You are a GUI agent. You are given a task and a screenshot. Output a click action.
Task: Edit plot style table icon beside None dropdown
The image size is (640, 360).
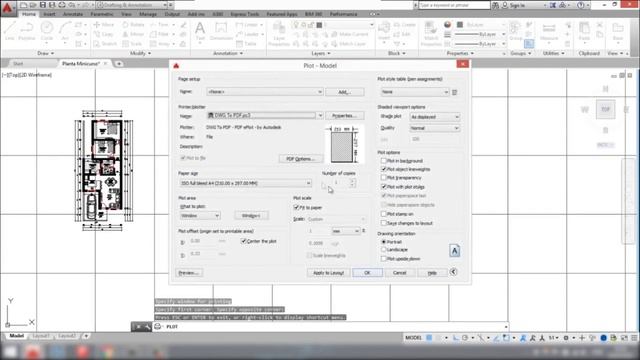[454, 92]
